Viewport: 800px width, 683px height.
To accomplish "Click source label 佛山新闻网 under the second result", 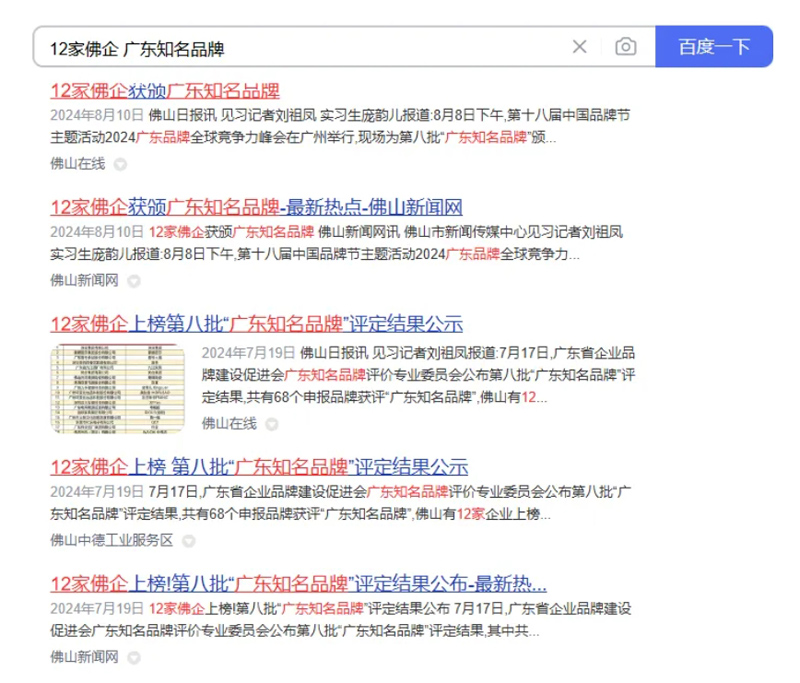I will pyautogui.click(x=84, y=281).
